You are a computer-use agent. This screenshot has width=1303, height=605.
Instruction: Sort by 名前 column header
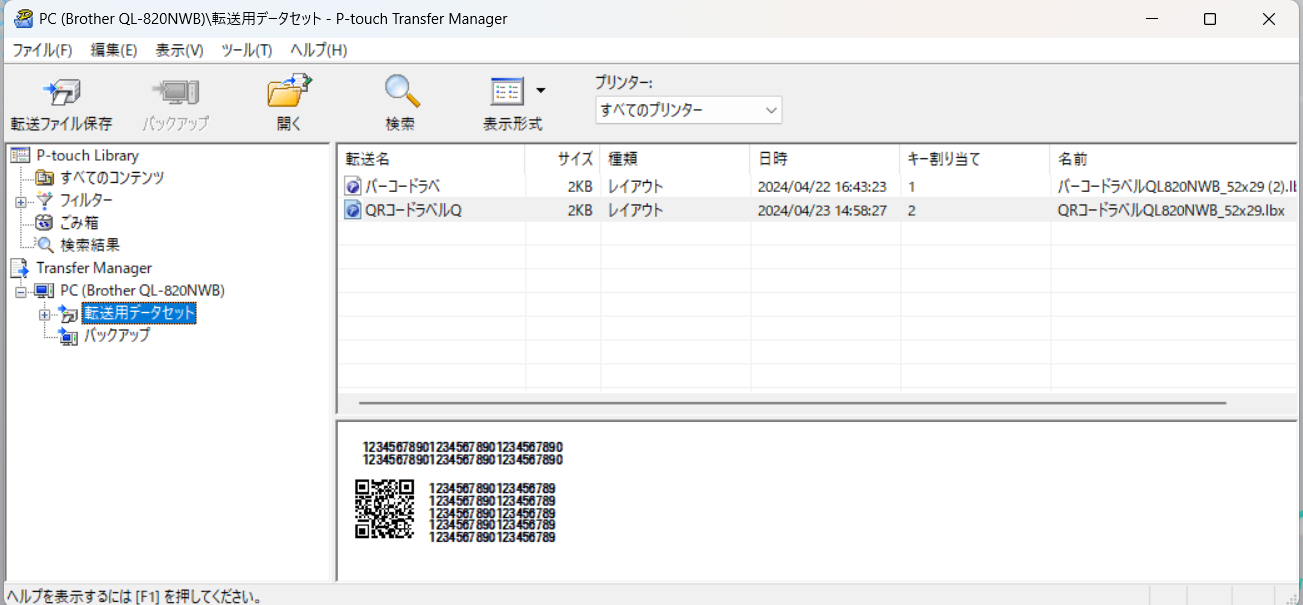tap(1174, 159)
